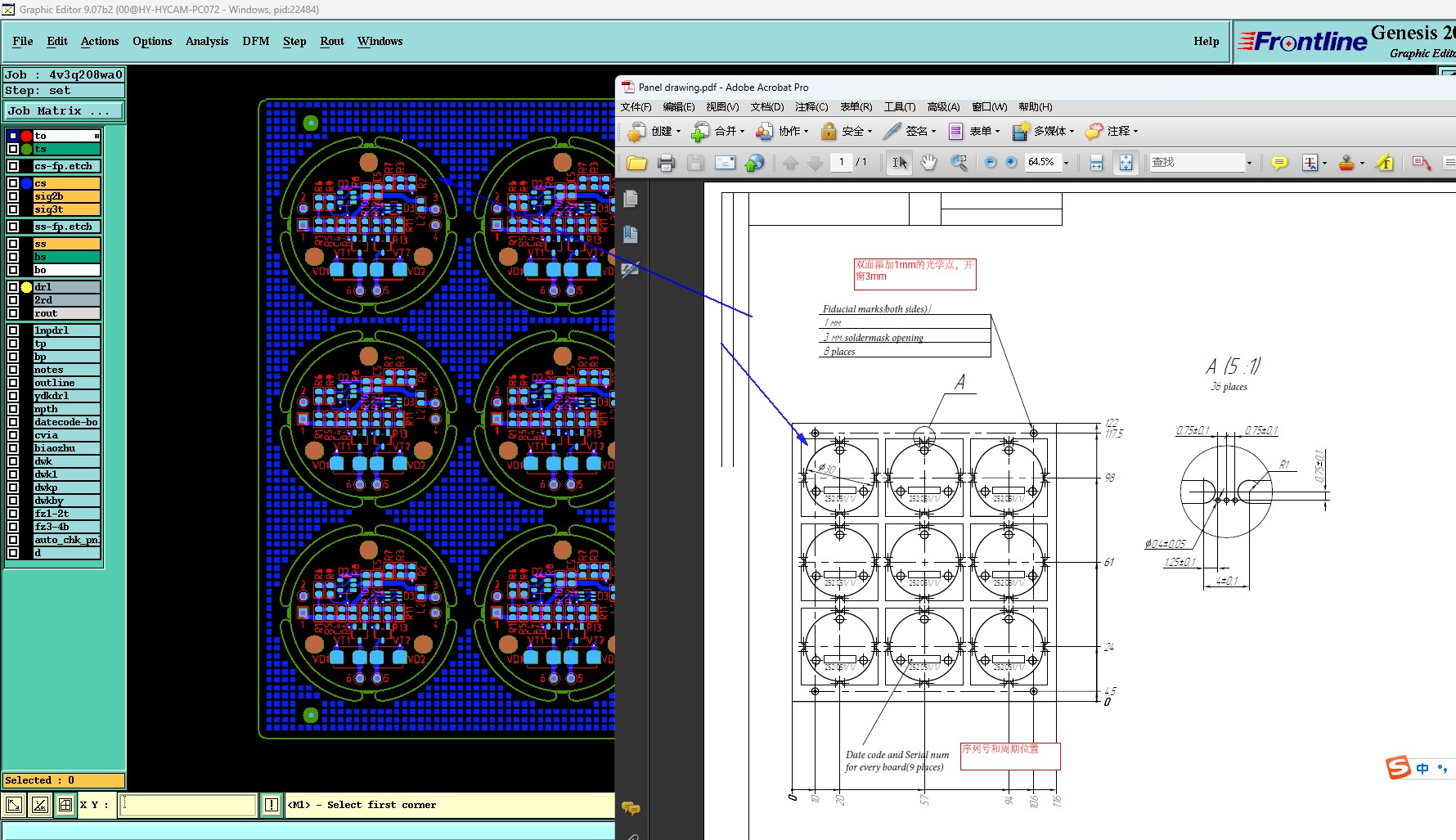Open the Actions menu in Genesis
The image size is (1456, 840).
[x=100, y=41]
